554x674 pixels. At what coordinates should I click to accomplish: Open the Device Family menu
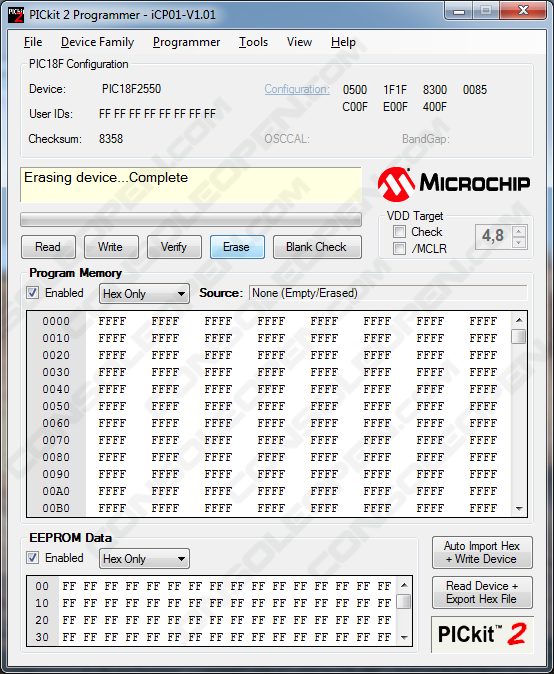[x=98, y=42]
